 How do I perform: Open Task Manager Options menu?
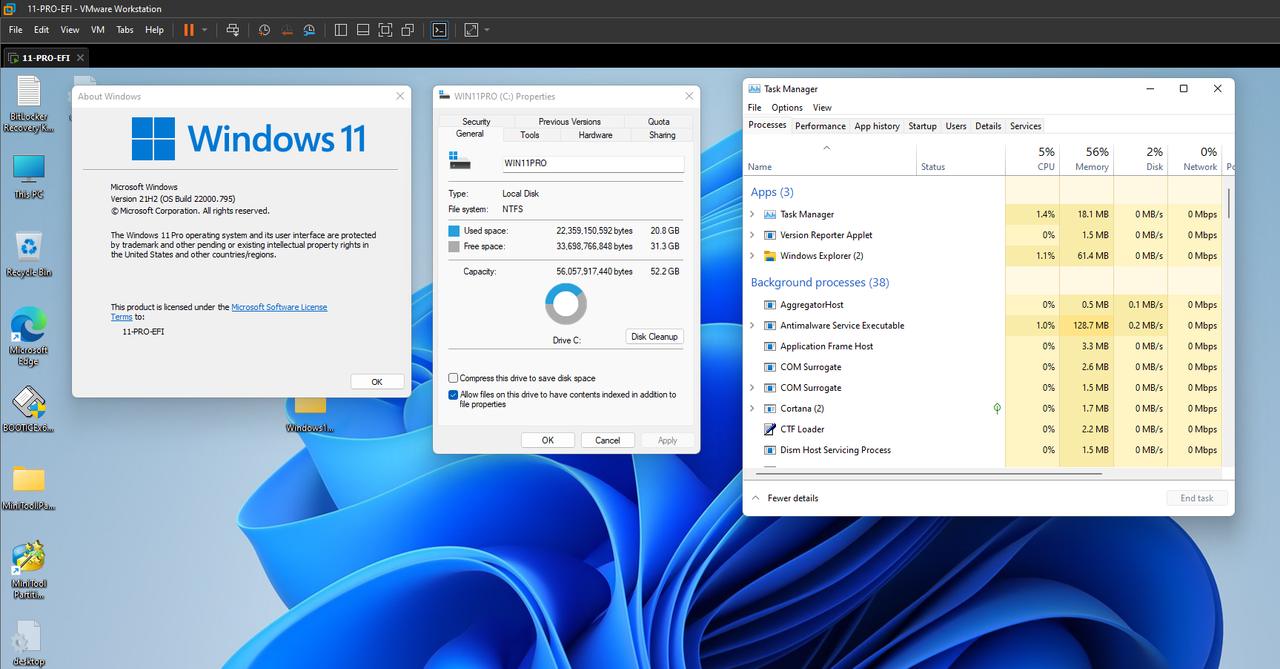click(787, 107)
